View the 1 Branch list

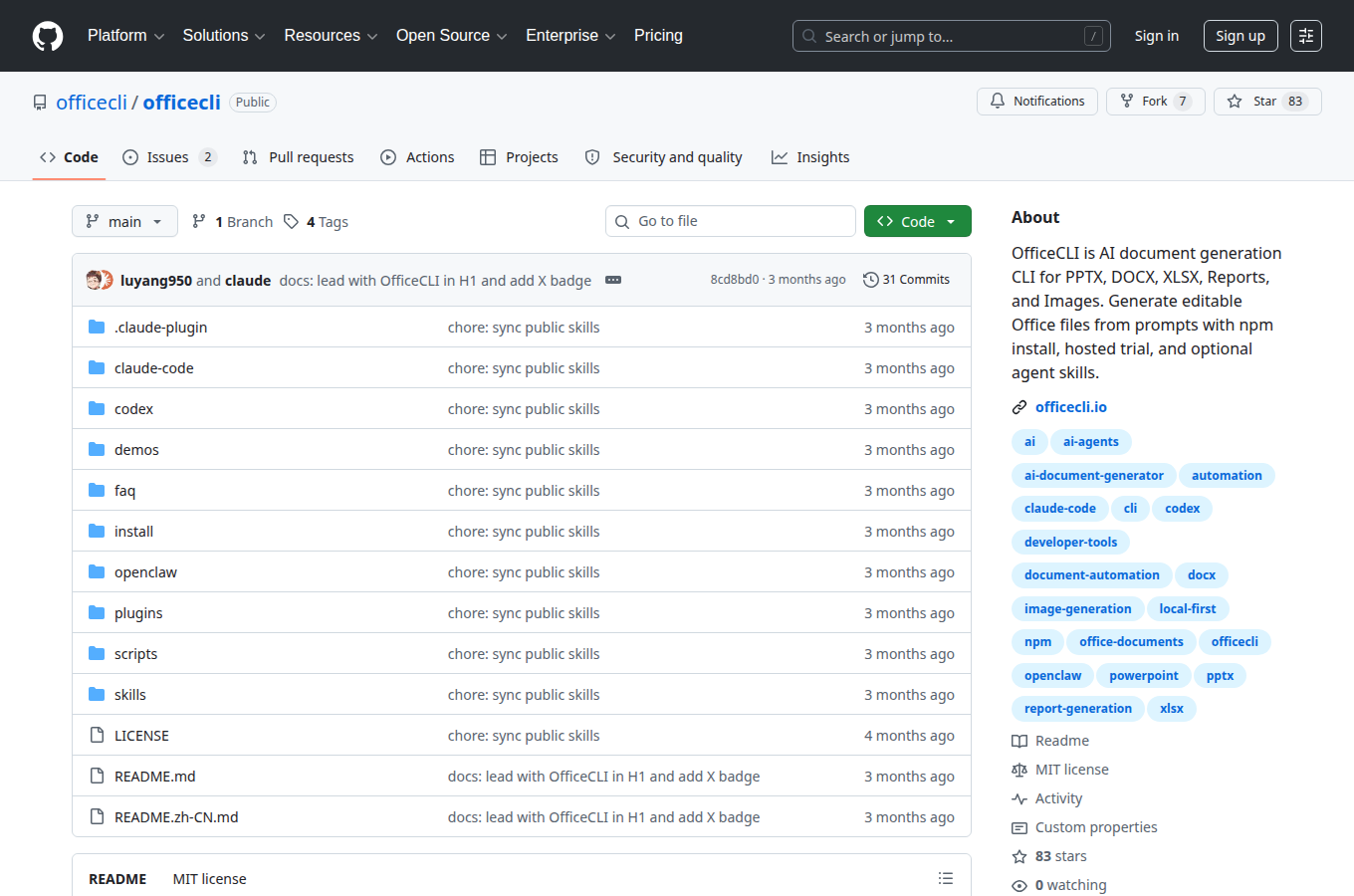click(232, 222)
